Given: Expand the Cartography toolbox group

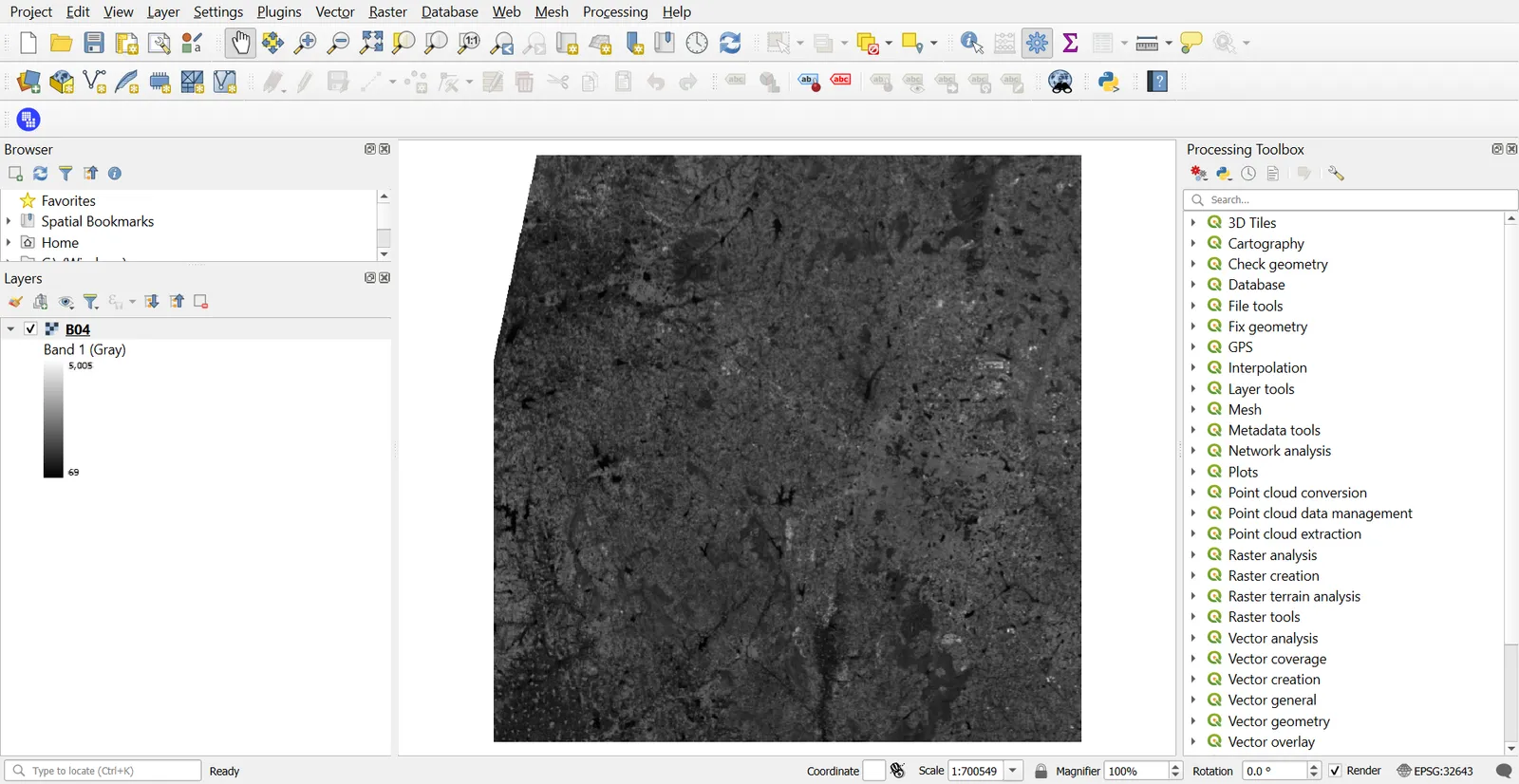Looking at the screenshot, I should [x=1193, y=244].
